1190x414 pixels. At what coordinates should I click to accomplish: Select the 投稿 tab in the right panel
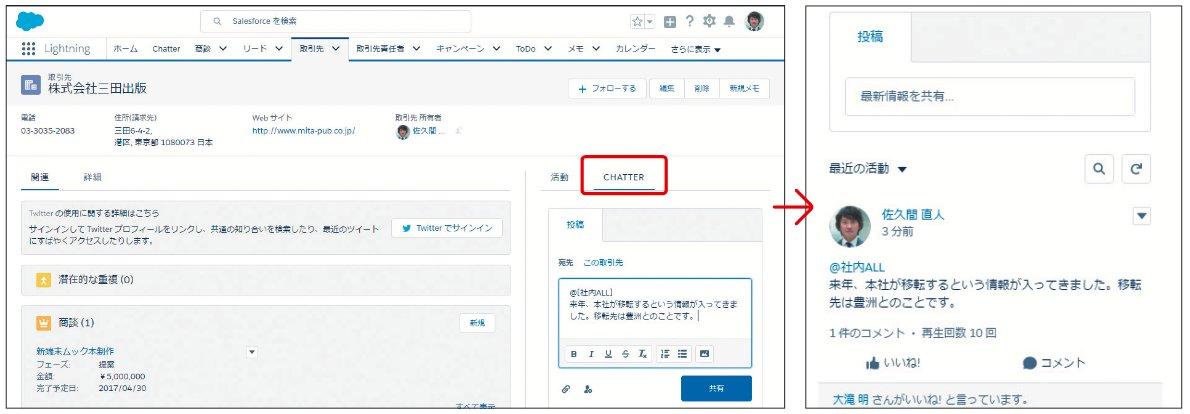click(870, 37)
